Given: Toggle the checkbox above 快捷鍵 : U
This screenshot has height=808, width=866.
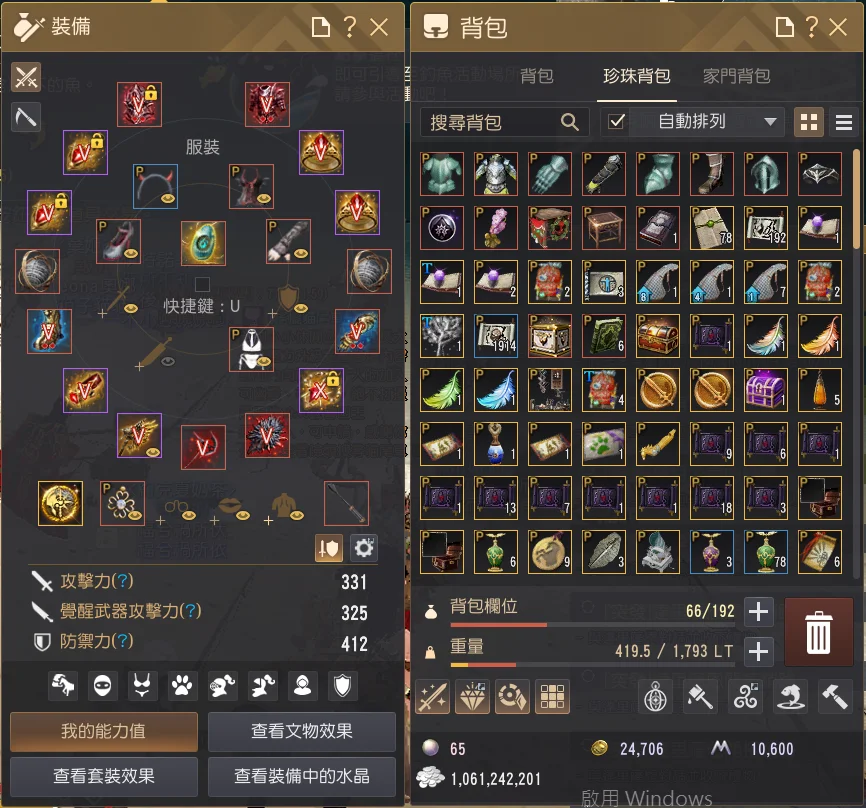Looking at the screenshot, I should click(x=203, y=284).
